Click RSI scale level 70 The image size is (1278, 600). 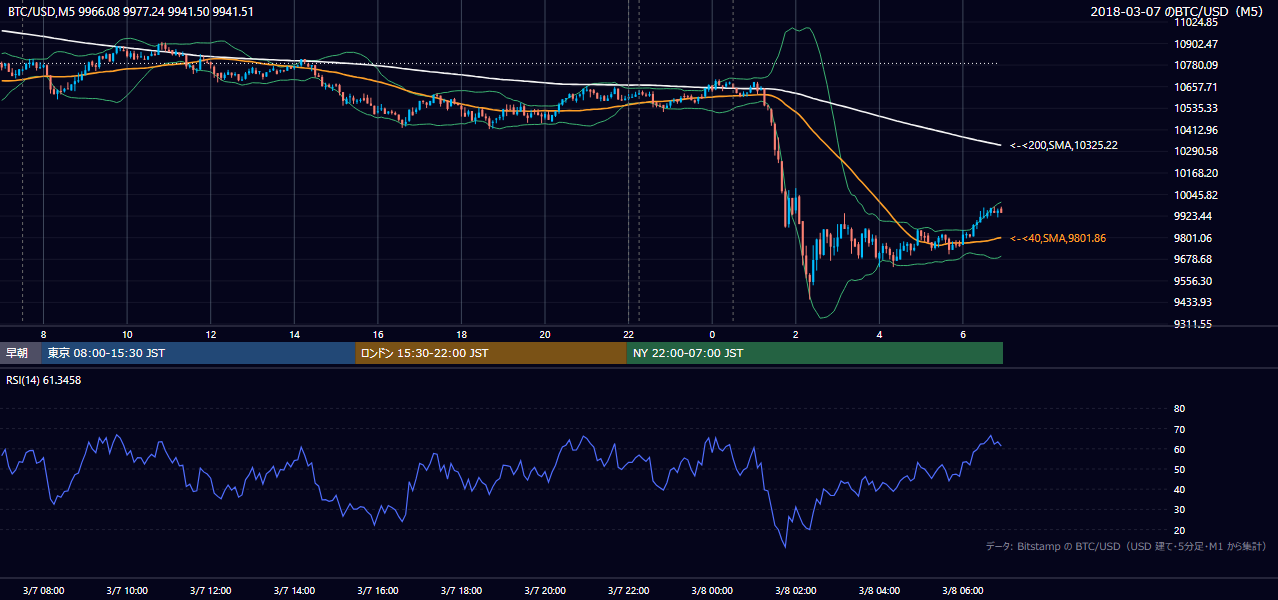click(x=1179, y=429)
